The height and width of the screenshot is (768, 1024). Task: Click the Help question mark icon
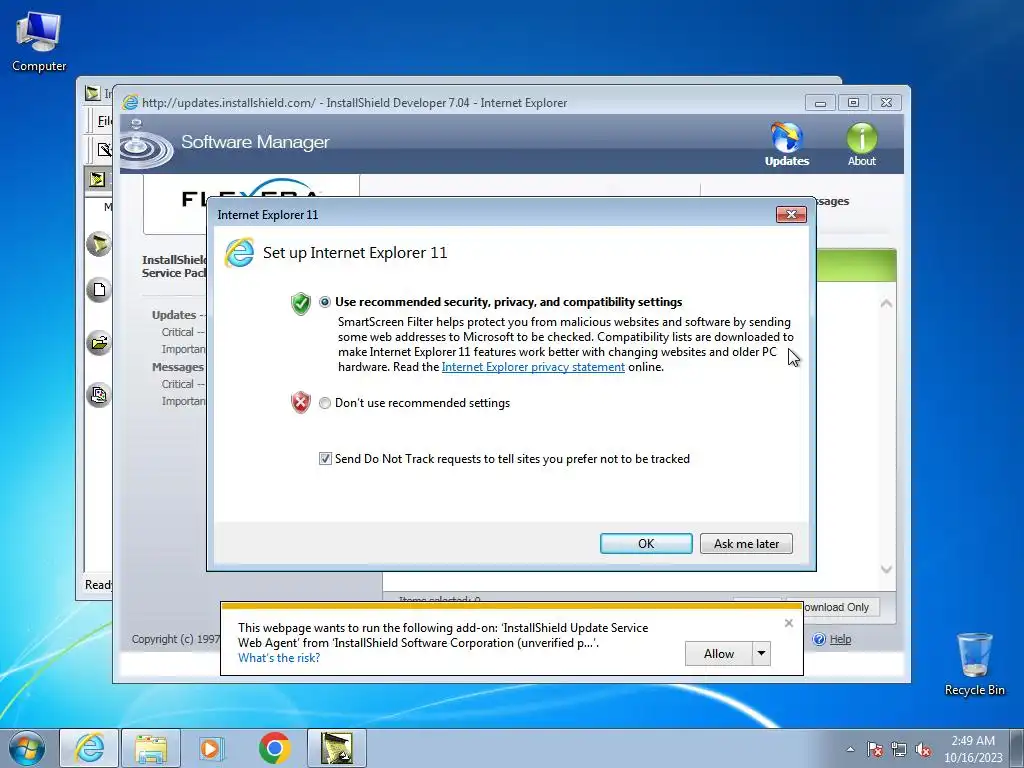819,639
